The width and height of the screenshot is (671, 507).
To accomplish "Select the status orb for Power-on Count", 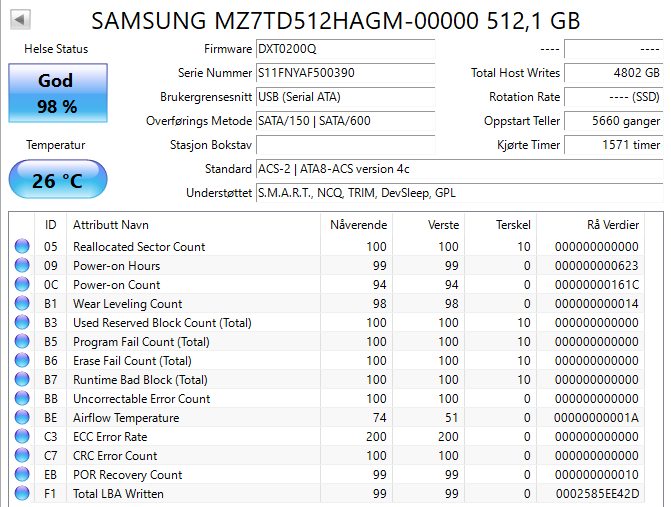I will (x=22, y=285).
